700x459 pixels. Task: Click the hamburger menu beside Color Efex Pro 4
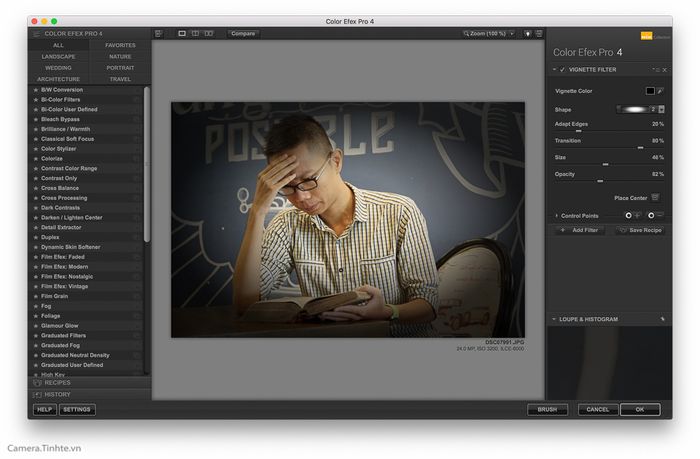(x=36, y=33)
